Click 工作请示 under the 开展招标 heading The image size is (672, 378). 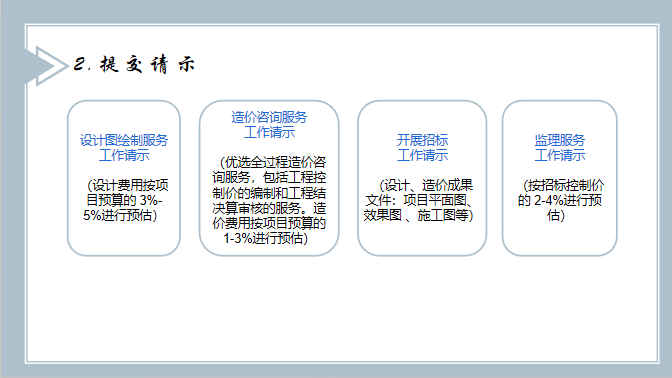[x=422, y=155]
